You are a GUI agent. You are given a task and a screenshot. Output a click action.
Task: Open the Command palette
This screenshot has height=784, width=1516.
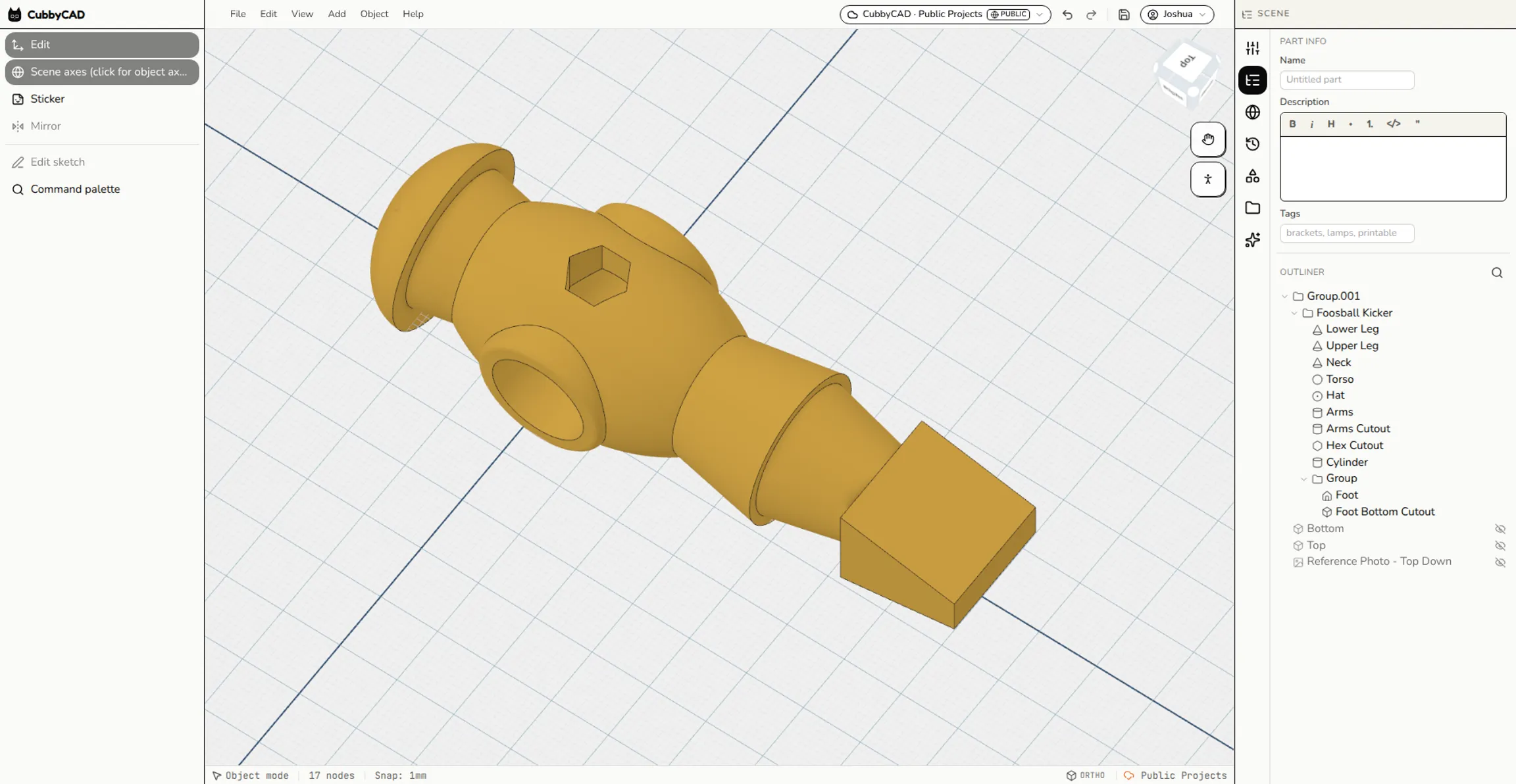pos(102,189)
